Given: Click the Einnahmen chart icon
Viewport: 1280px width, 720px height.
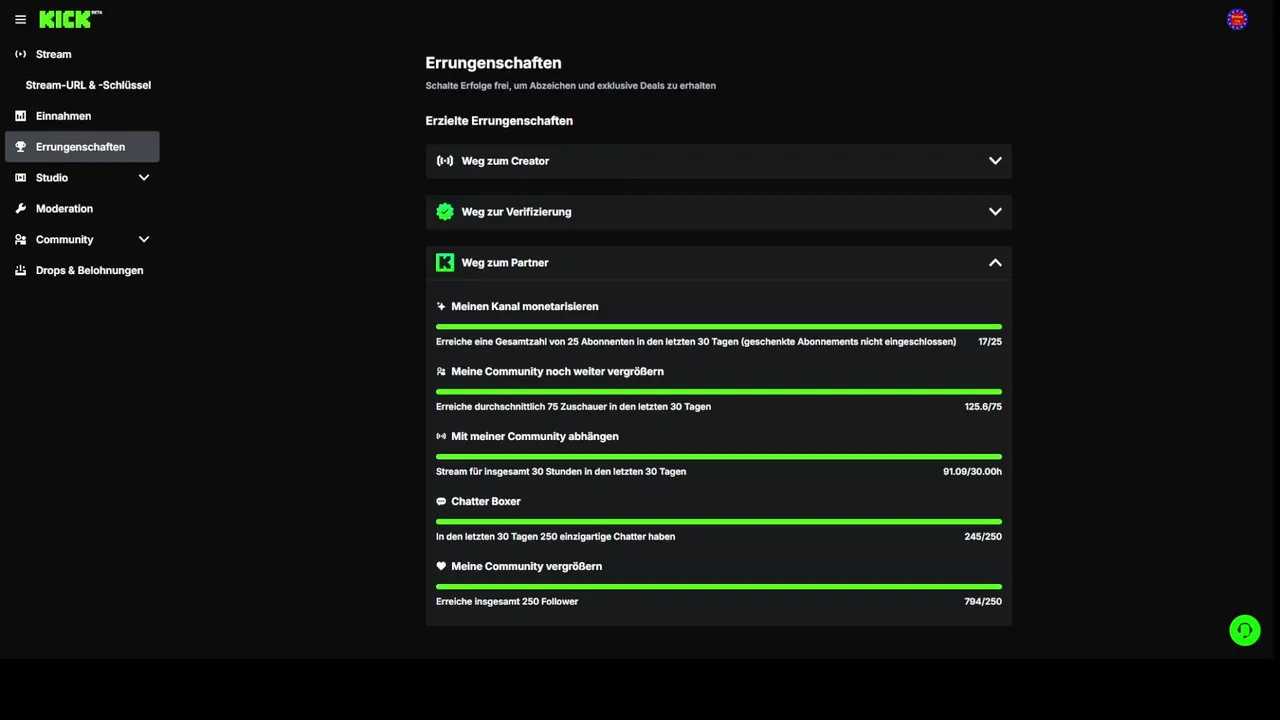Looking at the screenshot, I should click(x=21, y=116).
